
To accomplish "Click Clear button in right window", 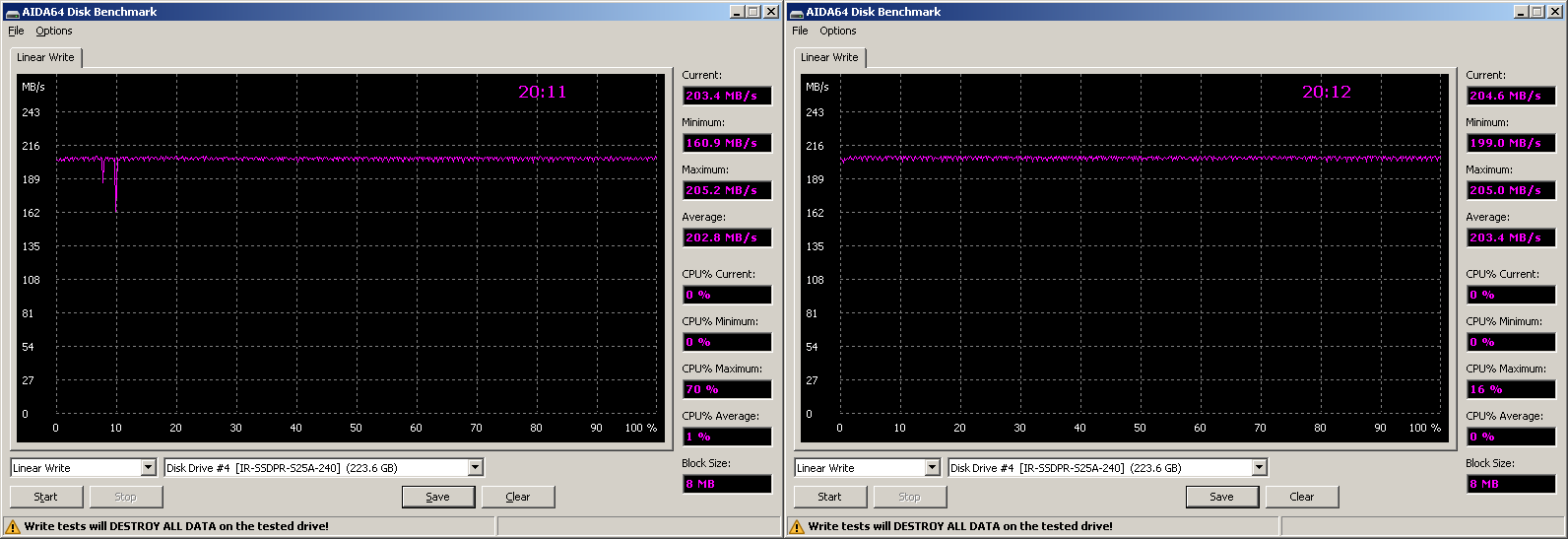I will click(1302, 497).
